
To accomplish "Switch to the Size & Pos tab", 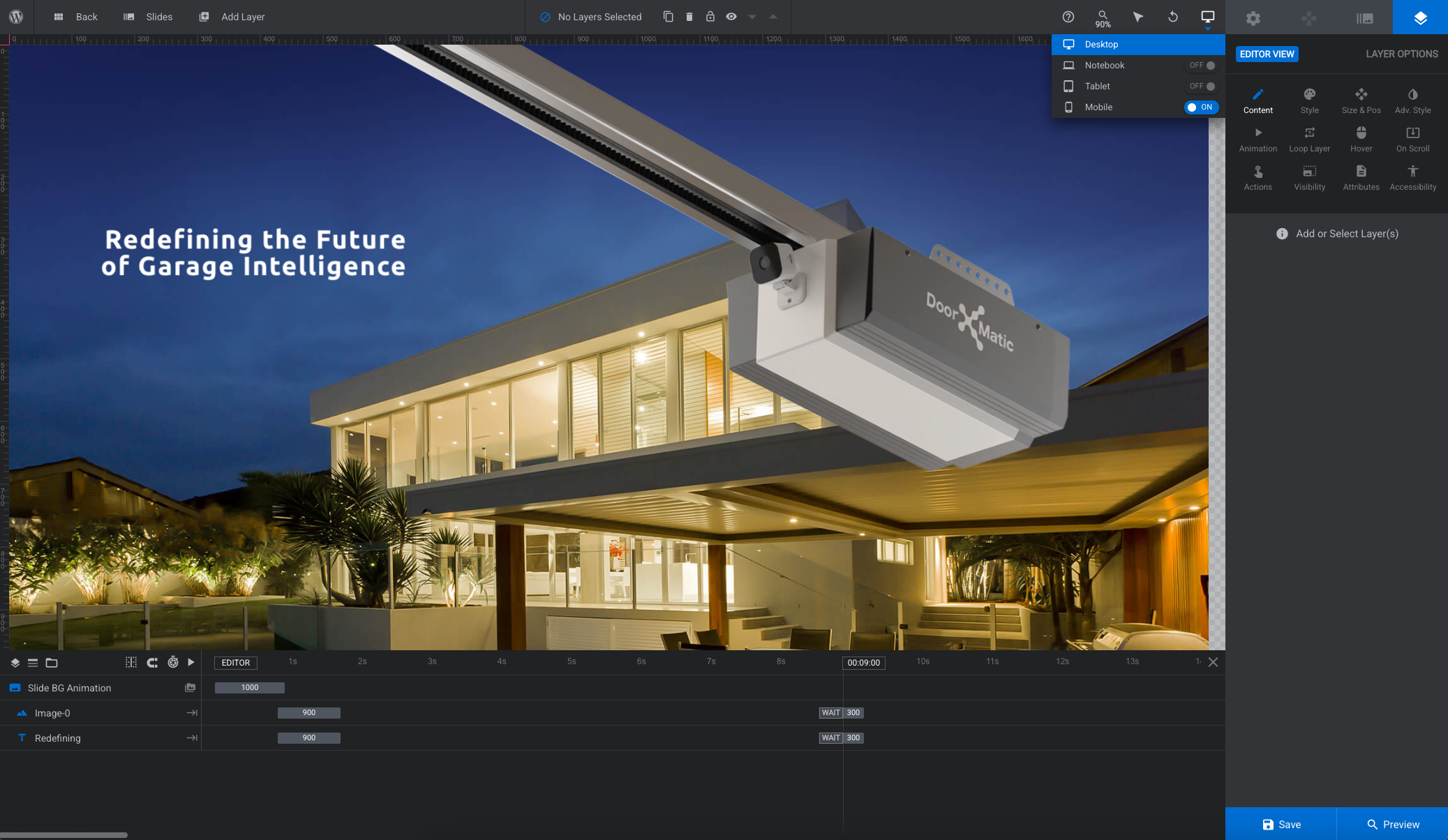I will (1360, 100).
